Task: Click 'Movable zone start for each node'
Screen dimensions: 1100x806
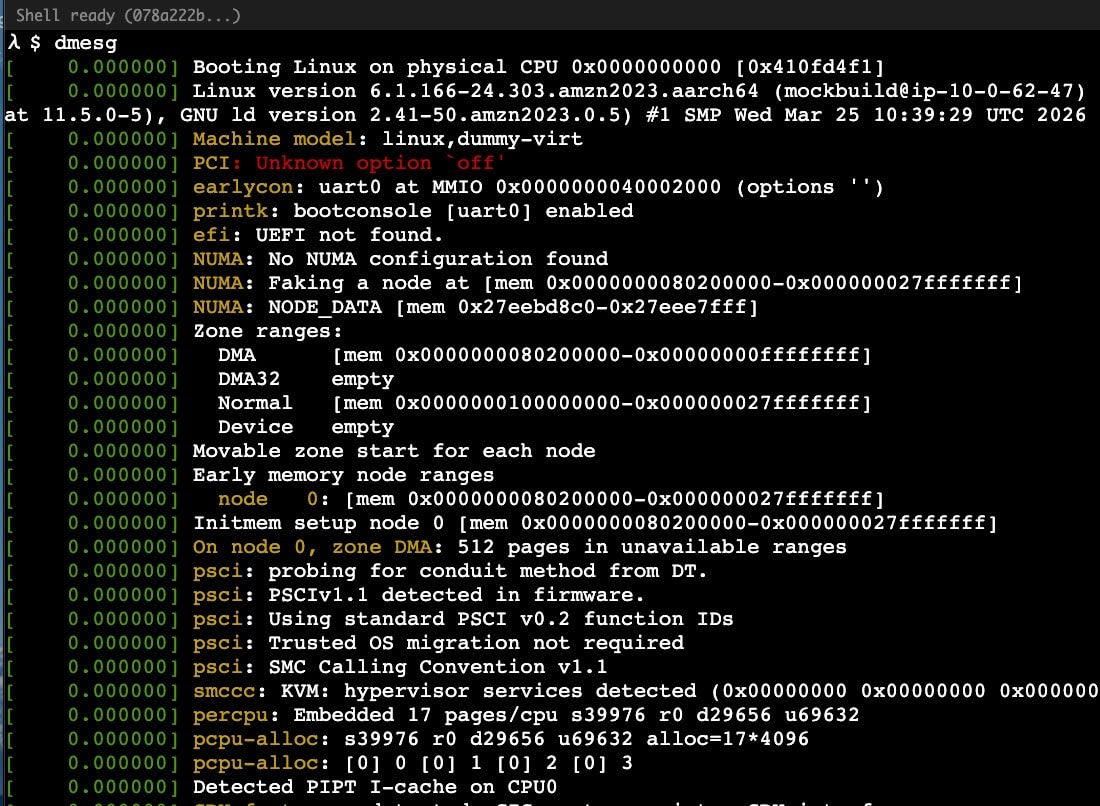Action: click(x=394, y=451)
